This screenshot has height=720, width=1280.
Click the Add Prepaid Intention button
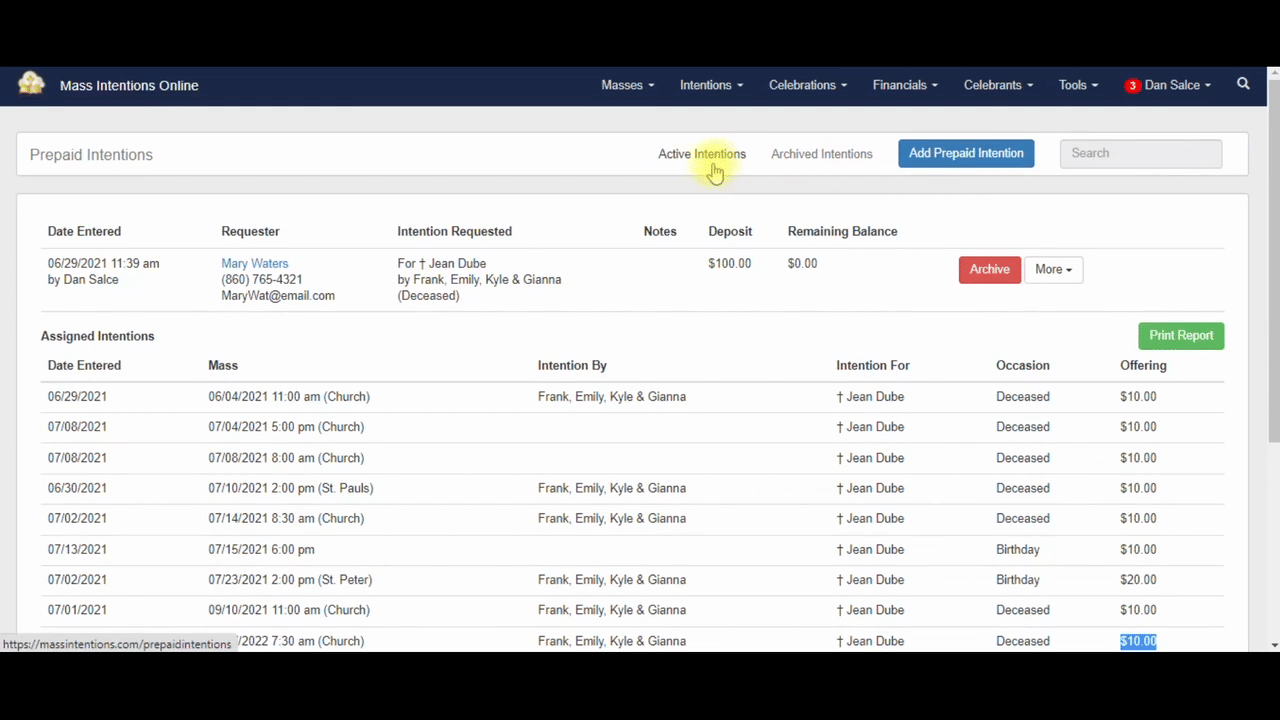point(966,153)
